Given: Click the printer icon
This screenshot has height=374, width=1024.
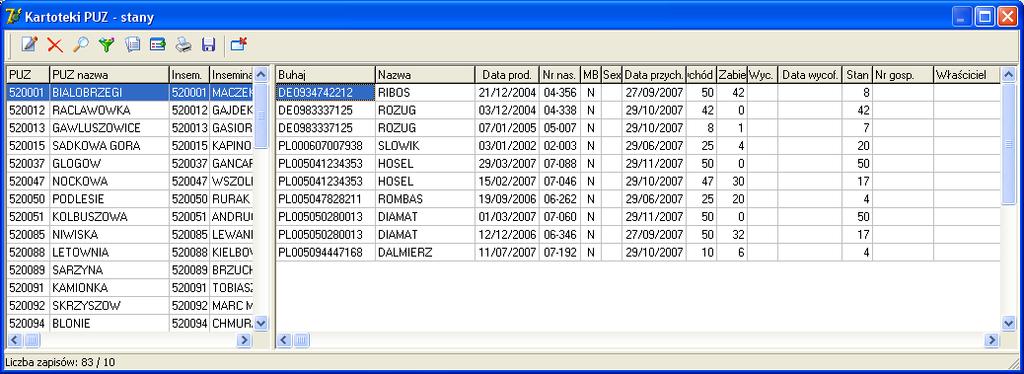Looking at the screenshot, I should point(184,44).
